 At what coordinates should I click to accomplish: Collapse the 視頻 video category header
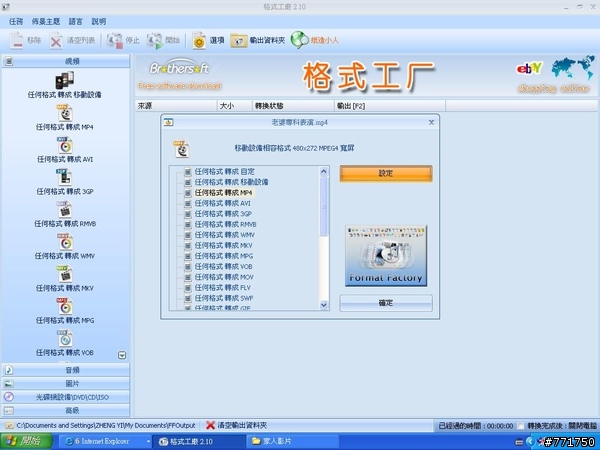(65, 61)
